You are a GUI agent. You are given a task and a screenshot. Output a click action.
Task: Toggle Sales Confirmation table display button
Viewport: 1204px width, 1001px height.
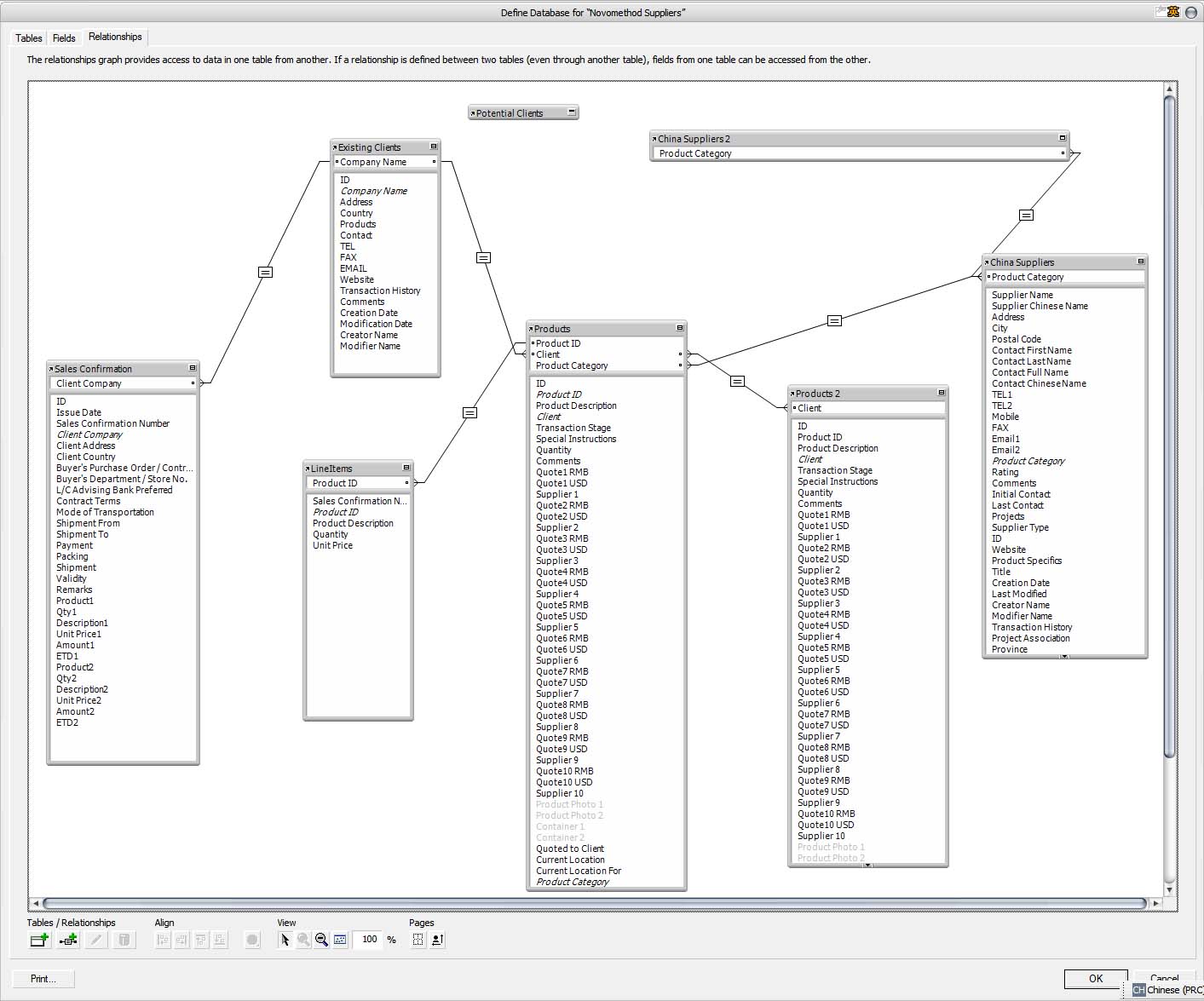[193, 368]
